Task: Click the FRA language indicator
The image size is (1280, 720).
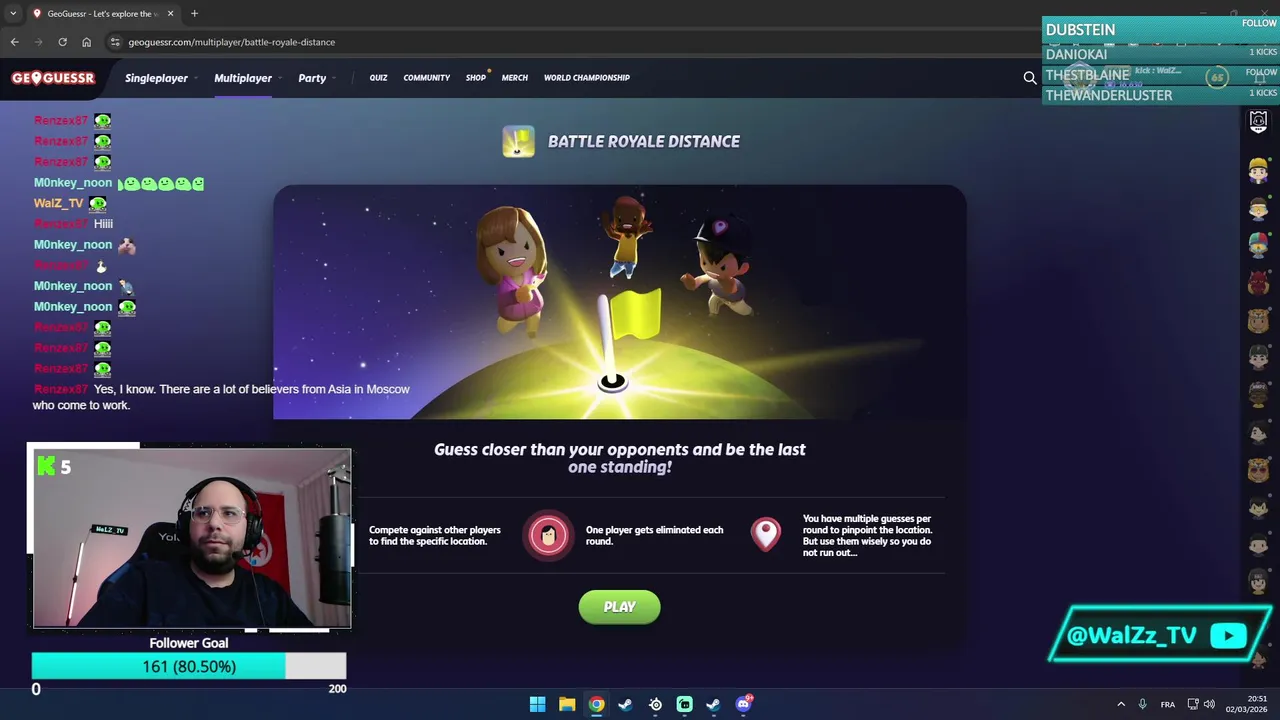Action: [1168, 704]
